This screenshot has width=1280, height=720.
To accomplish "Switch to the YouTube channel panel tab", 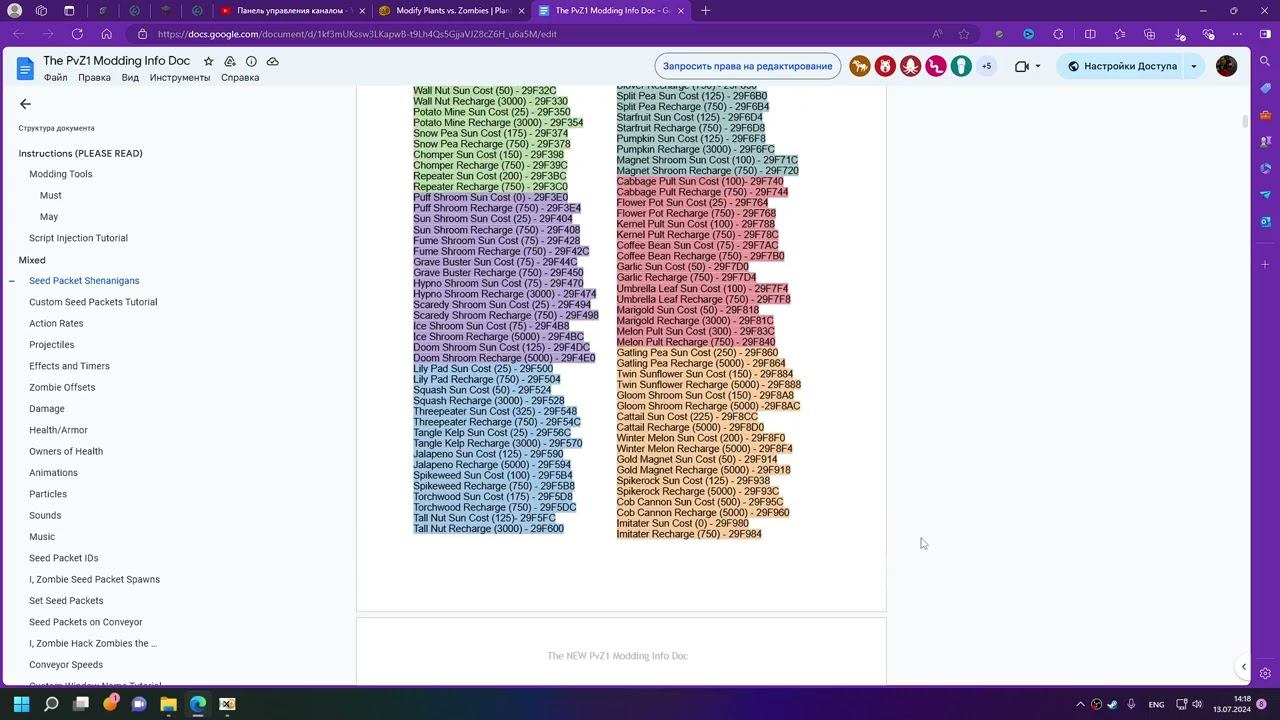I will (x=291, y=11).
